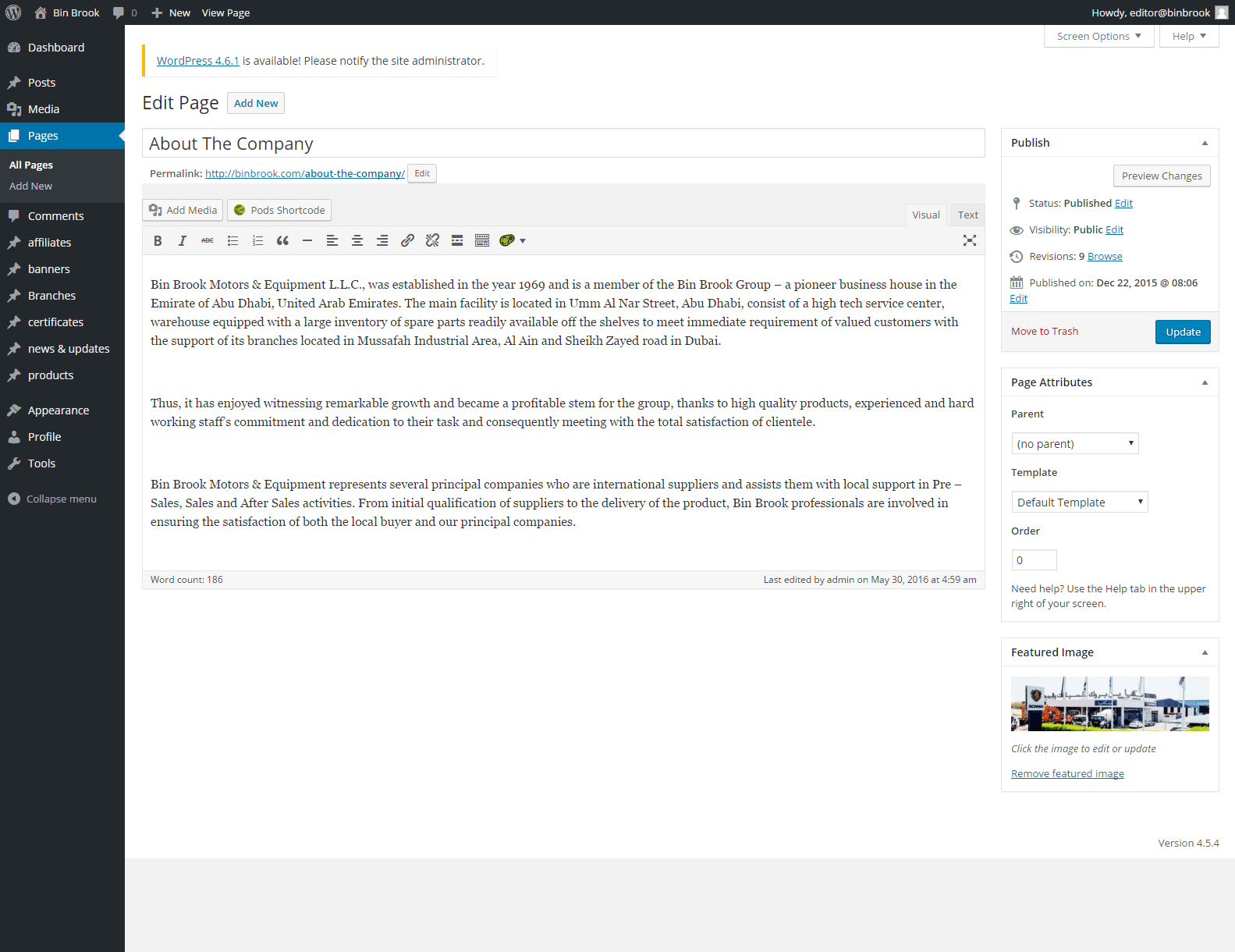
Task: Click the page Order input field
Action: (1034, 560)
